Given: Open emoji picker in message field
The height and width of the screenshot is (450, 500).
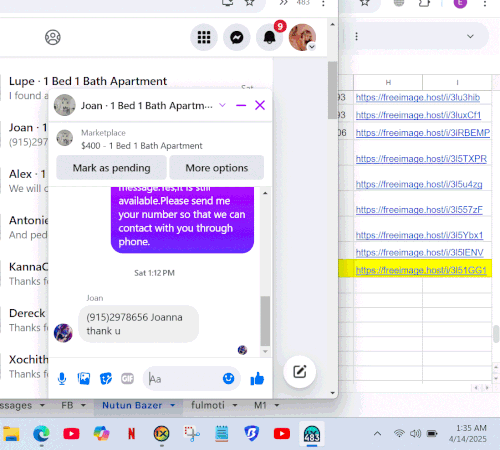Looking at the screenshot, I should (x=229, y=378).
